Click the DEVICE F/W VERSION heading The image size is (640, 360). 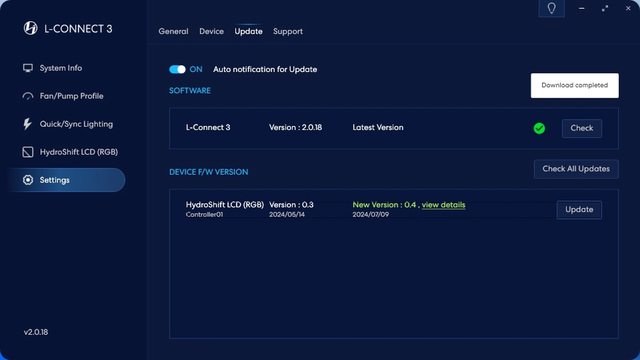pos(209,172)
